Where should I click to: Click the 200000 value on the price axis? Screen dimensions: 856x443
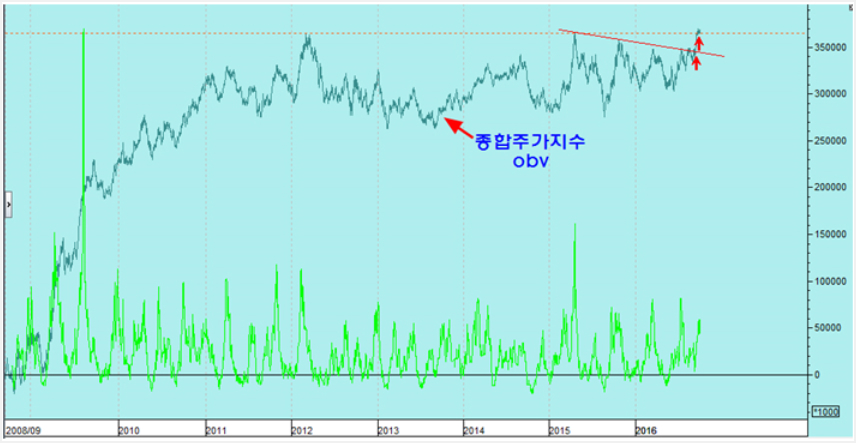click(x=825, y=187)
